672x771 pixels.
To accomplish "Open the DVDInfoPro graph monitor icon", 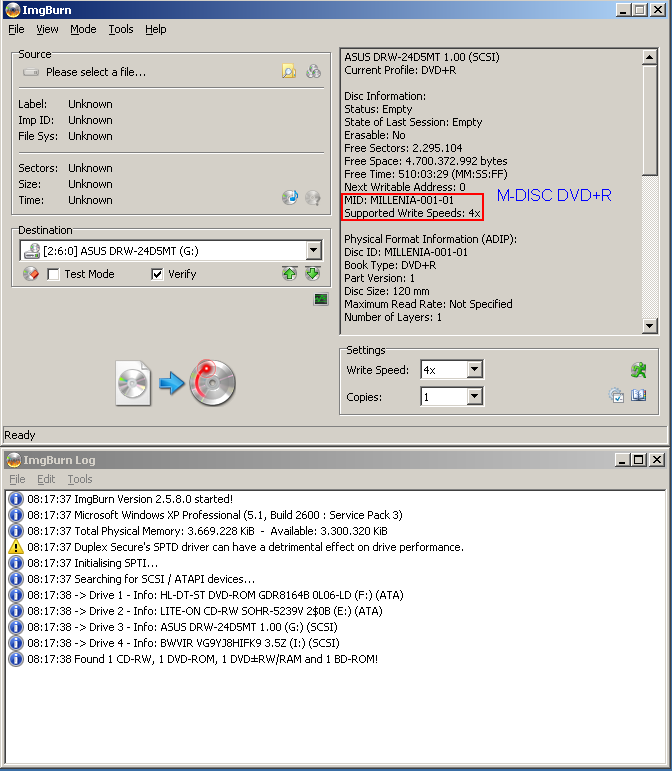I will click(x=321, y=299).
